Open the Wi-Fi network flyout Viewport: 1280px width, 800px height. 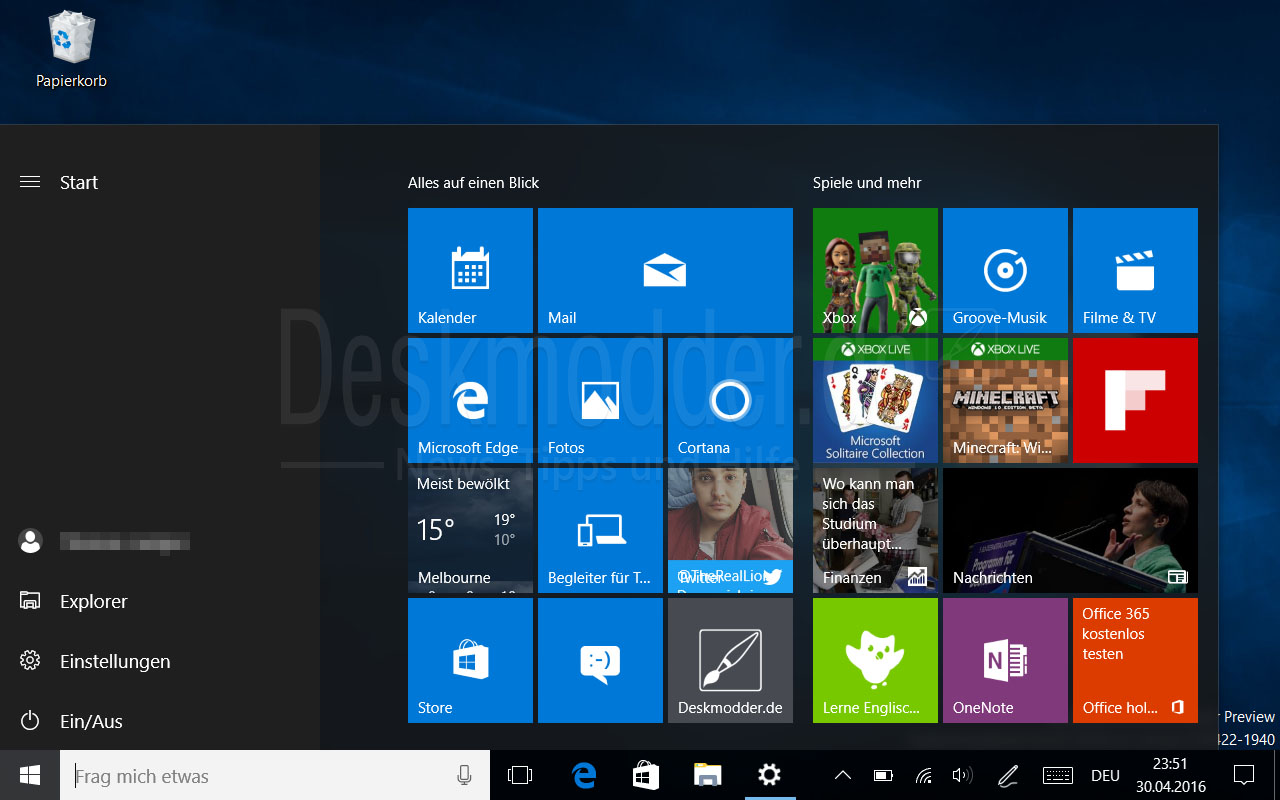point(924,775)
